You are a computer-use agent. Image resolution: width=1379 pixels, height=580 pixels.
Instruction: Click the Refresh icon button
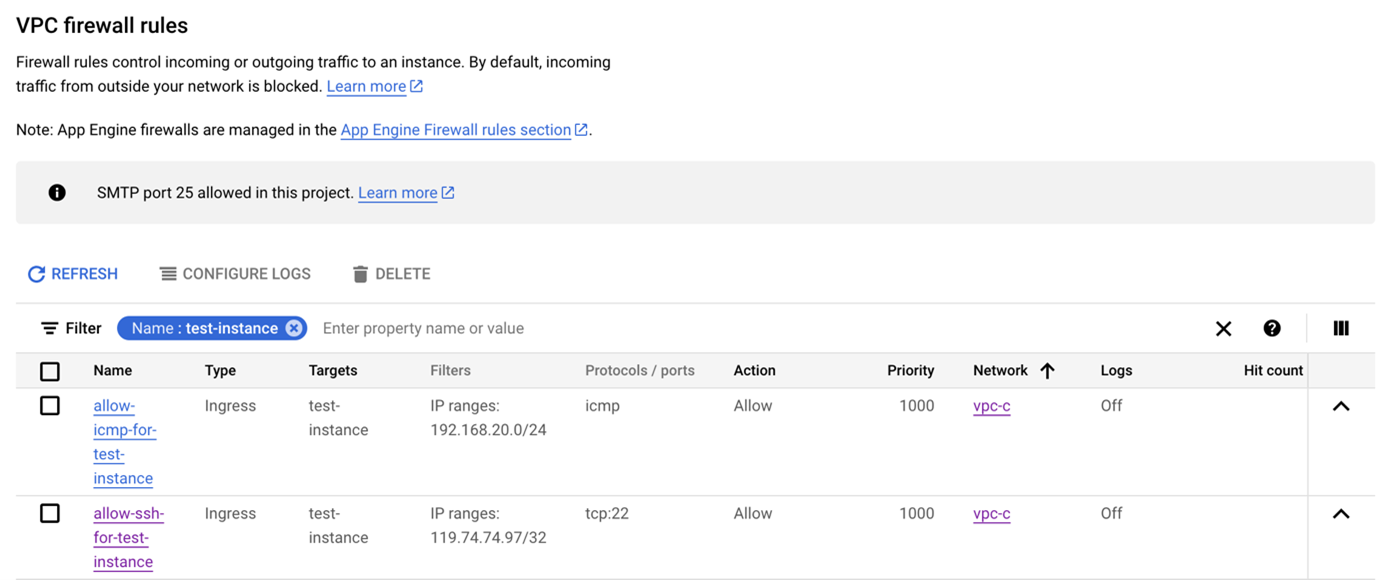(37, 274)
